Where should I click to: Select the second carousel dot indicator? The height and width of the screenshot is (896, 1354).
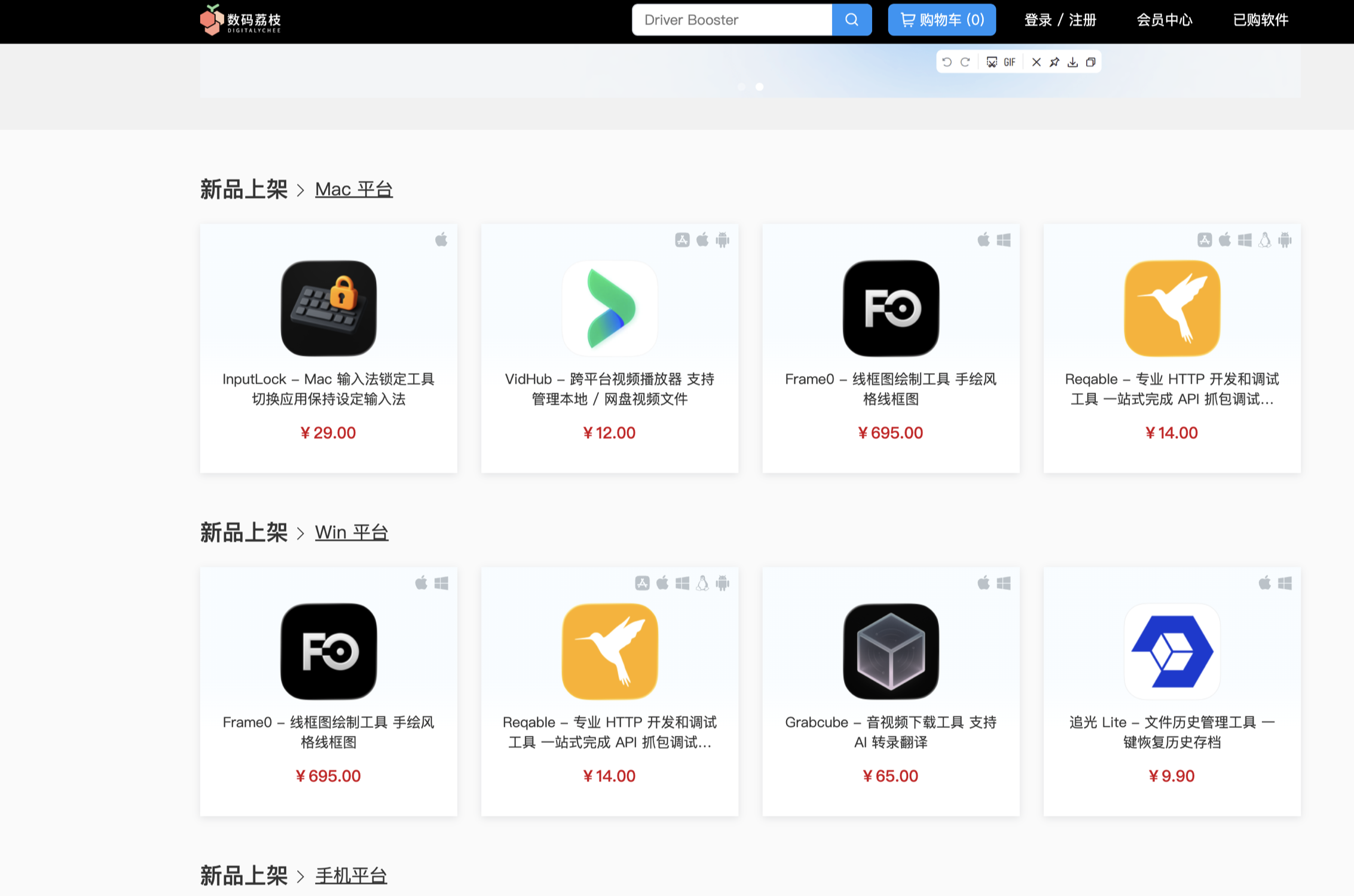click(x=759, y=87)
